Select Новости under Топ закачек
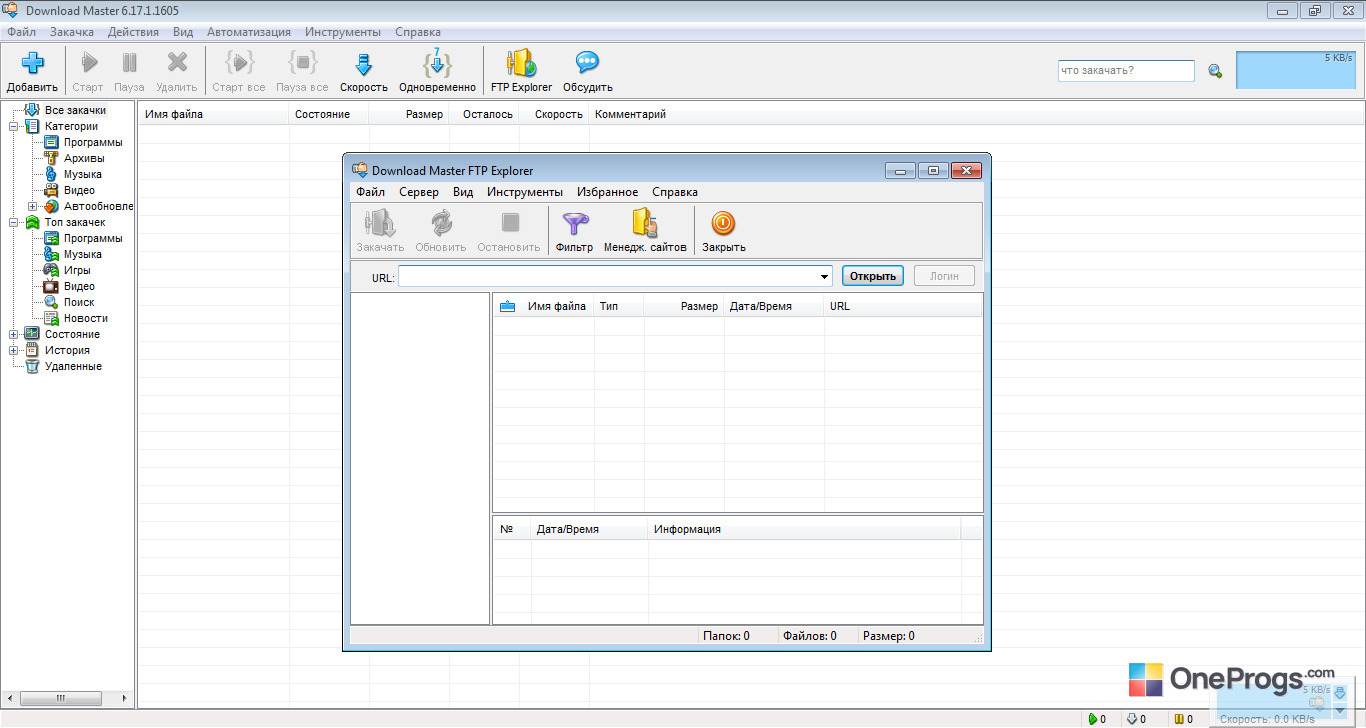Image resolution: width=1366 pixels, height=728 pixels. tap(86, 318)
